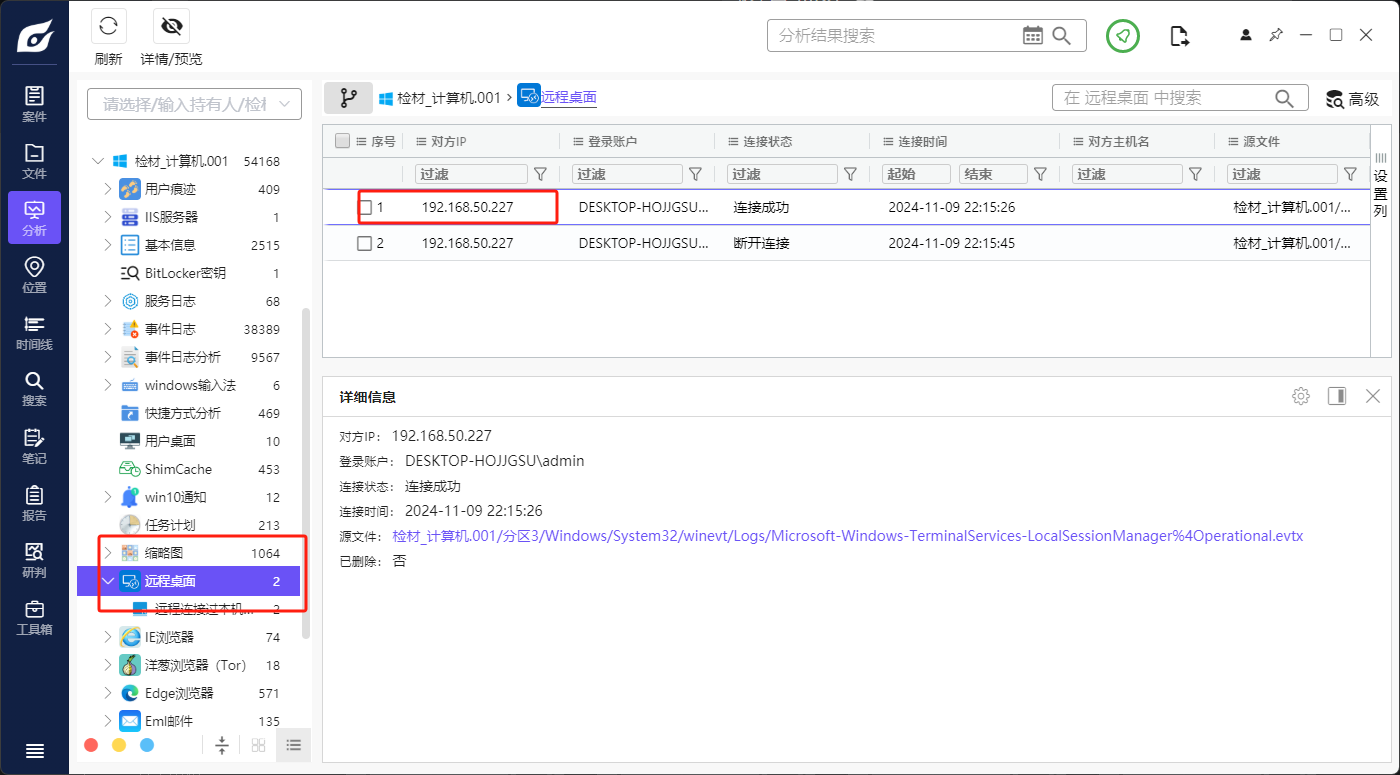Open the source file evtx path link
1400x775 pixels.
point(847,536)
